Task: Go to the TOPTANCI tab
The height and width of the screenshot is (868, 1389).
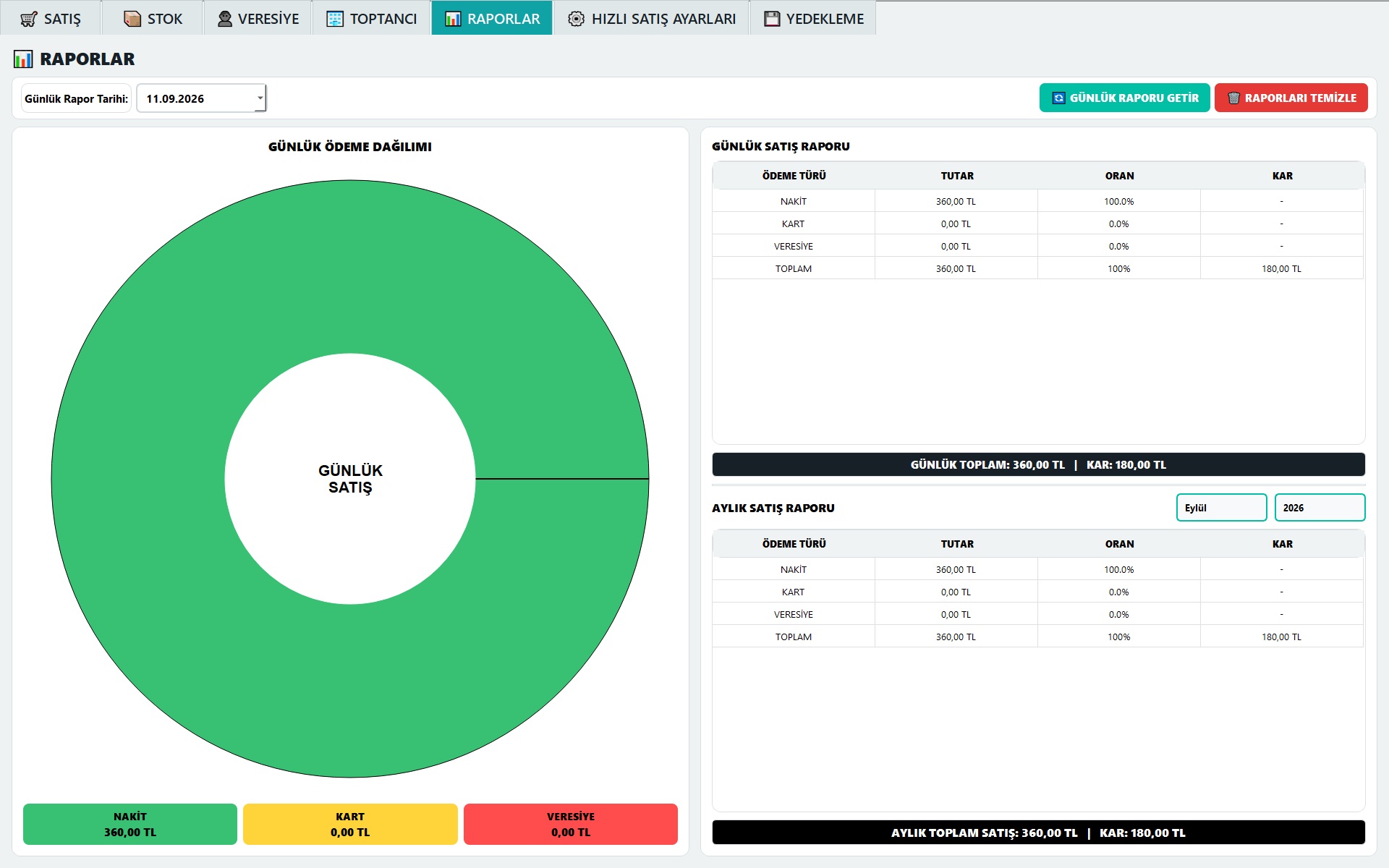Action: coord(371,18)
